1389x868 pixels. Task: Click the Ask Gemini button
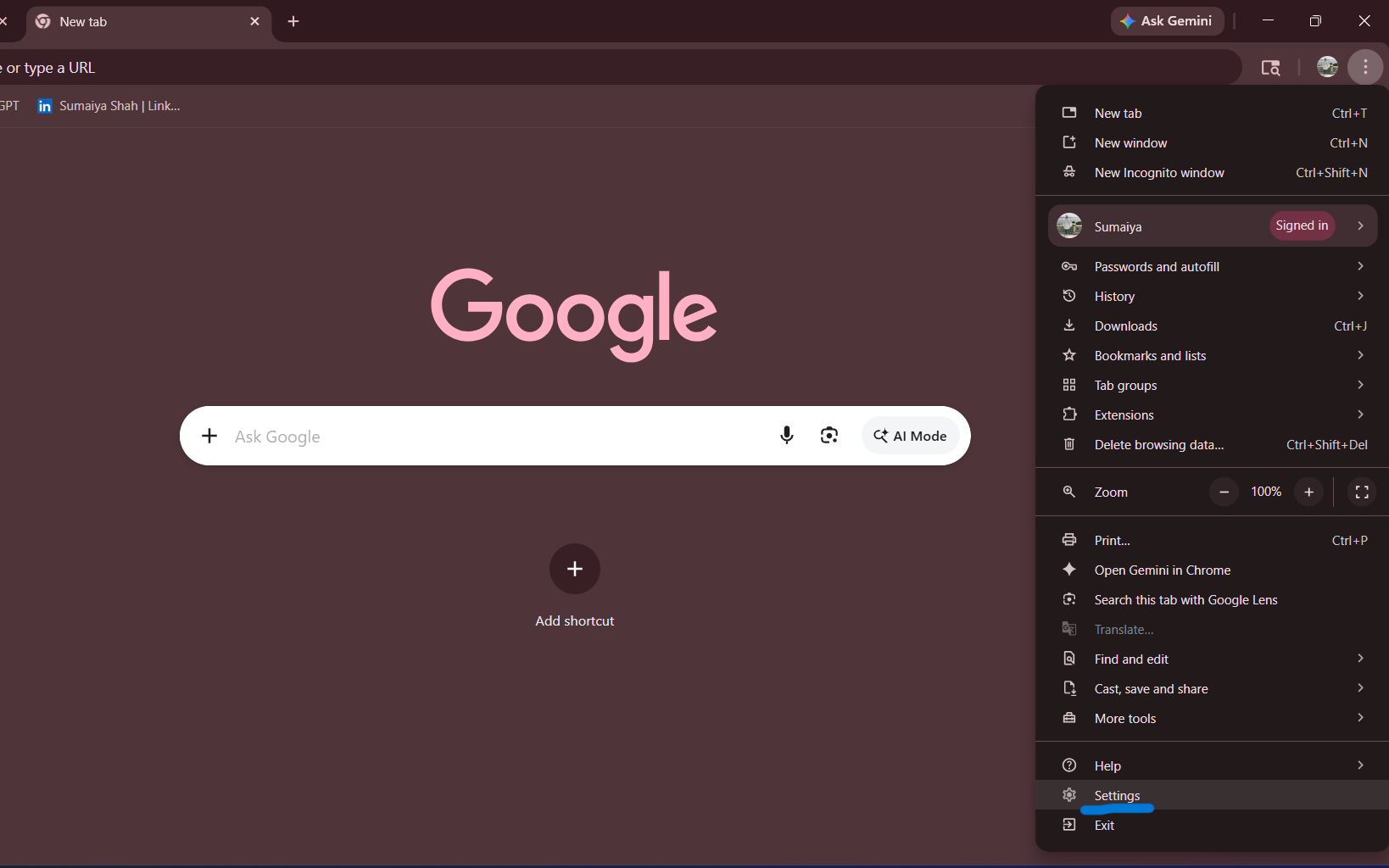[1167, 21]
